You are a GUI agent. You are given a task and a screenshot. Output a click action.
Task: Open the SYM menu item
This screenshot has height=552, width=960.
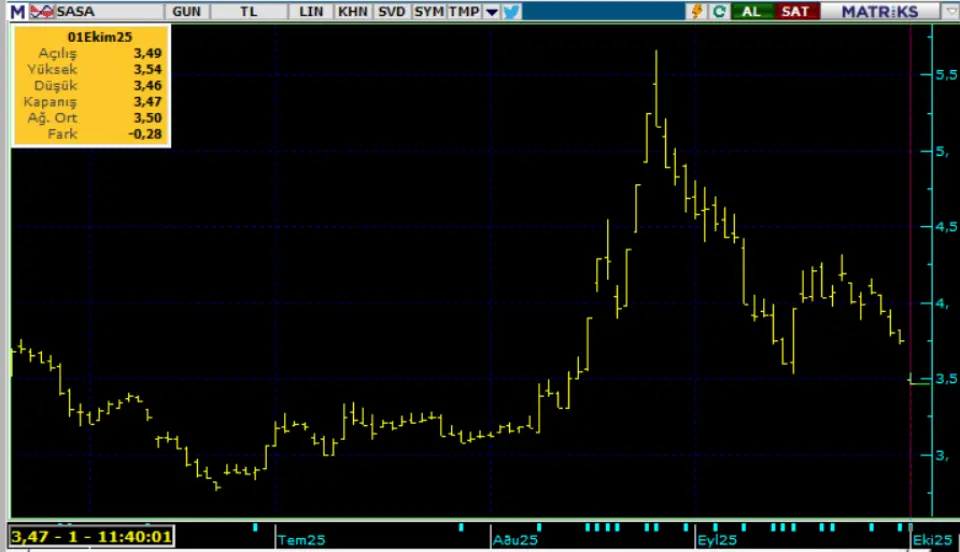[428, 12]
